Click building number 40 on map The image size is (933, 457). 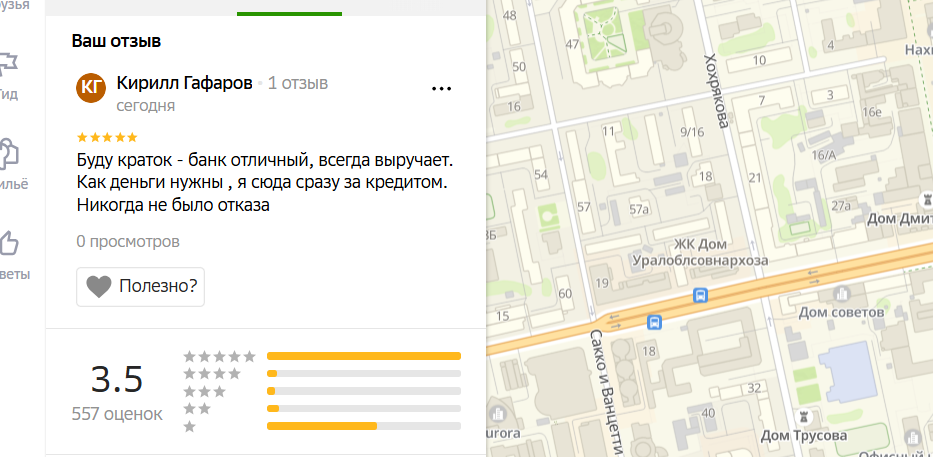708,413
